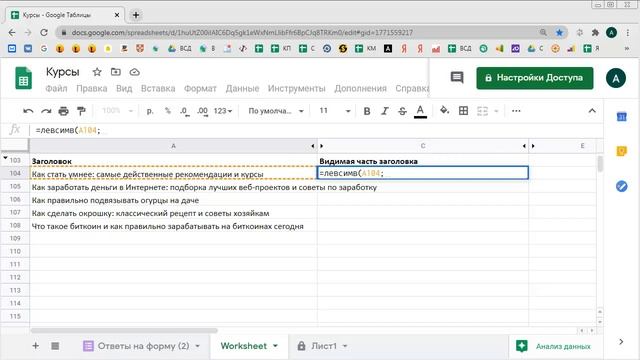This screenshot has width=640, height=360.
Task: Open the font family dropdown
Action: coord(276,111)
